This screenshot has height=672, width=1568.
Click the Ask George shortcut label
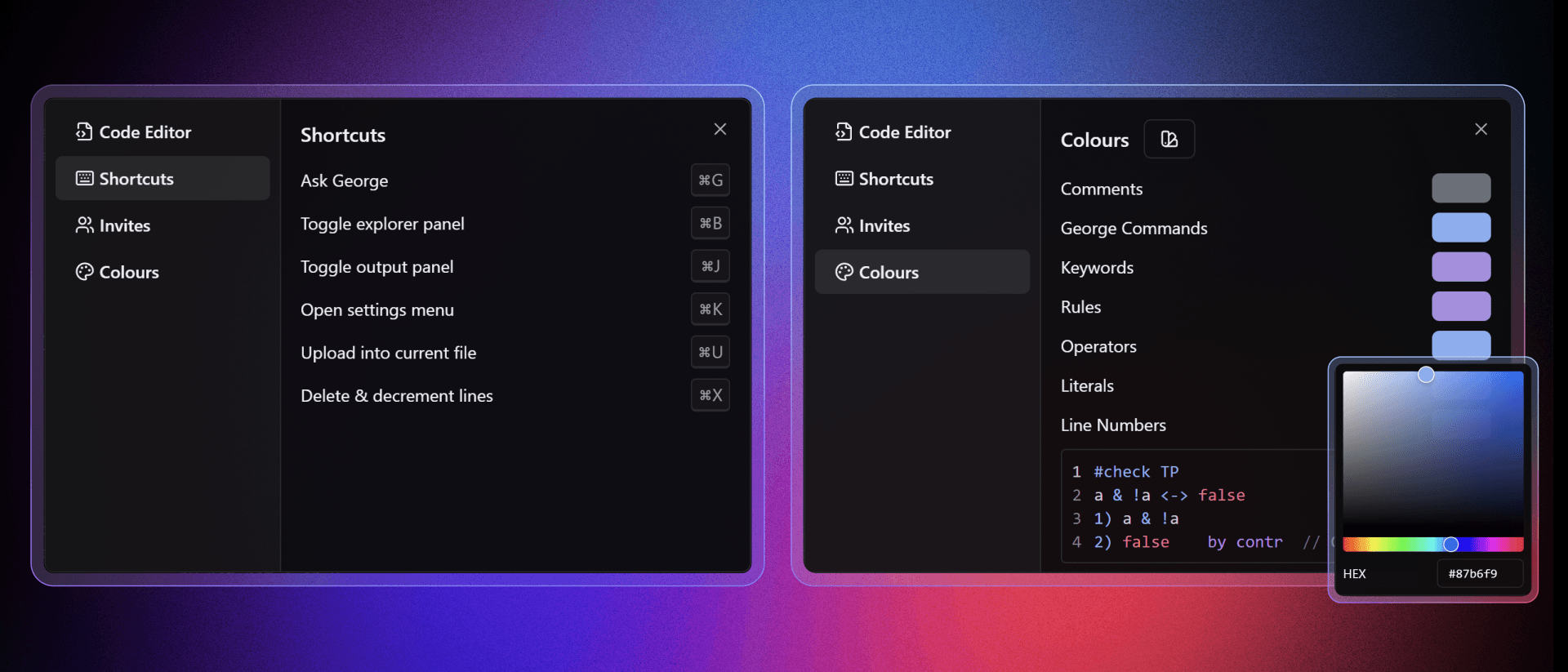click(x=345, y=180)
